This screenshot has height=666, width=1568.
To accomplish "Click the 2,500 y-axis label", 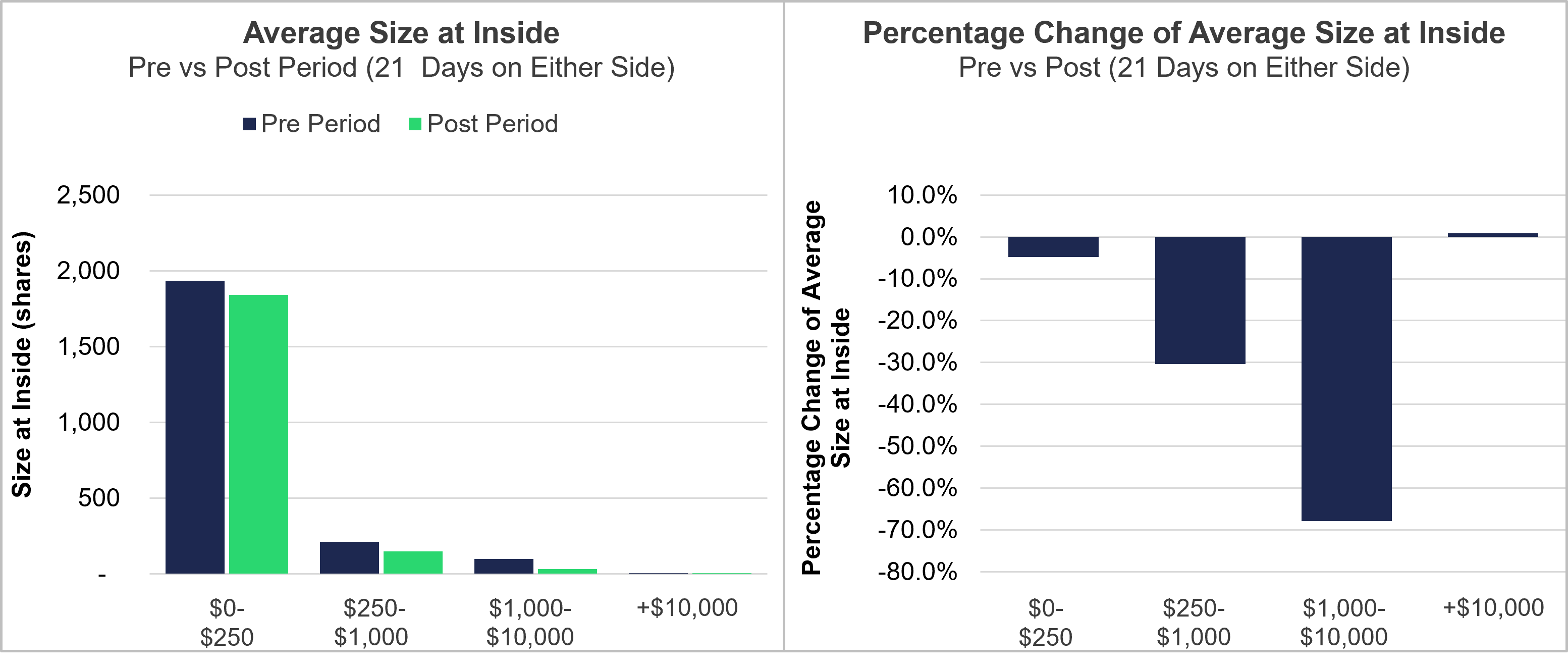I will (x=88, y=195).
